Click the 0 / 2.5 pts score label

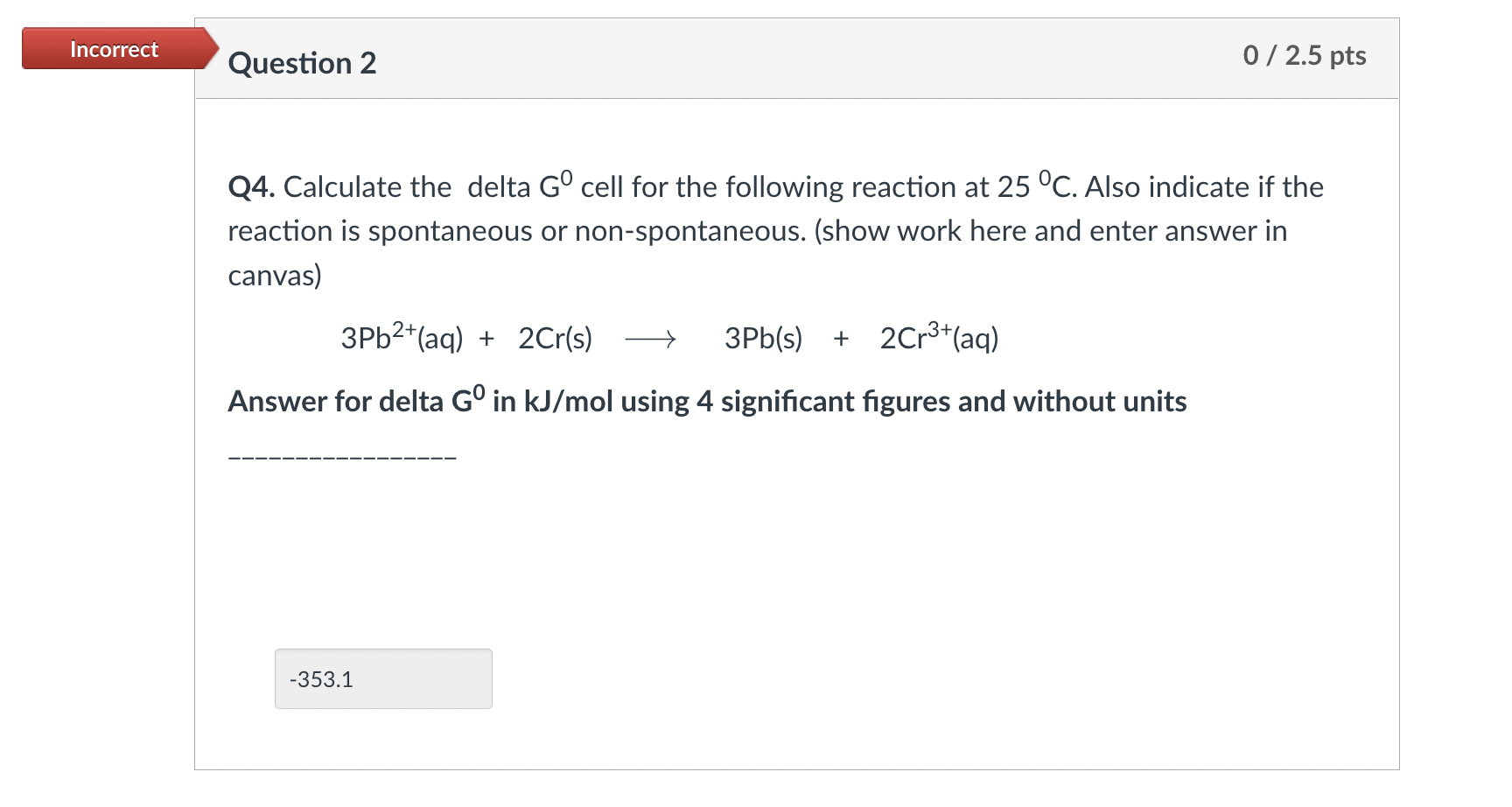point(1303,55)
